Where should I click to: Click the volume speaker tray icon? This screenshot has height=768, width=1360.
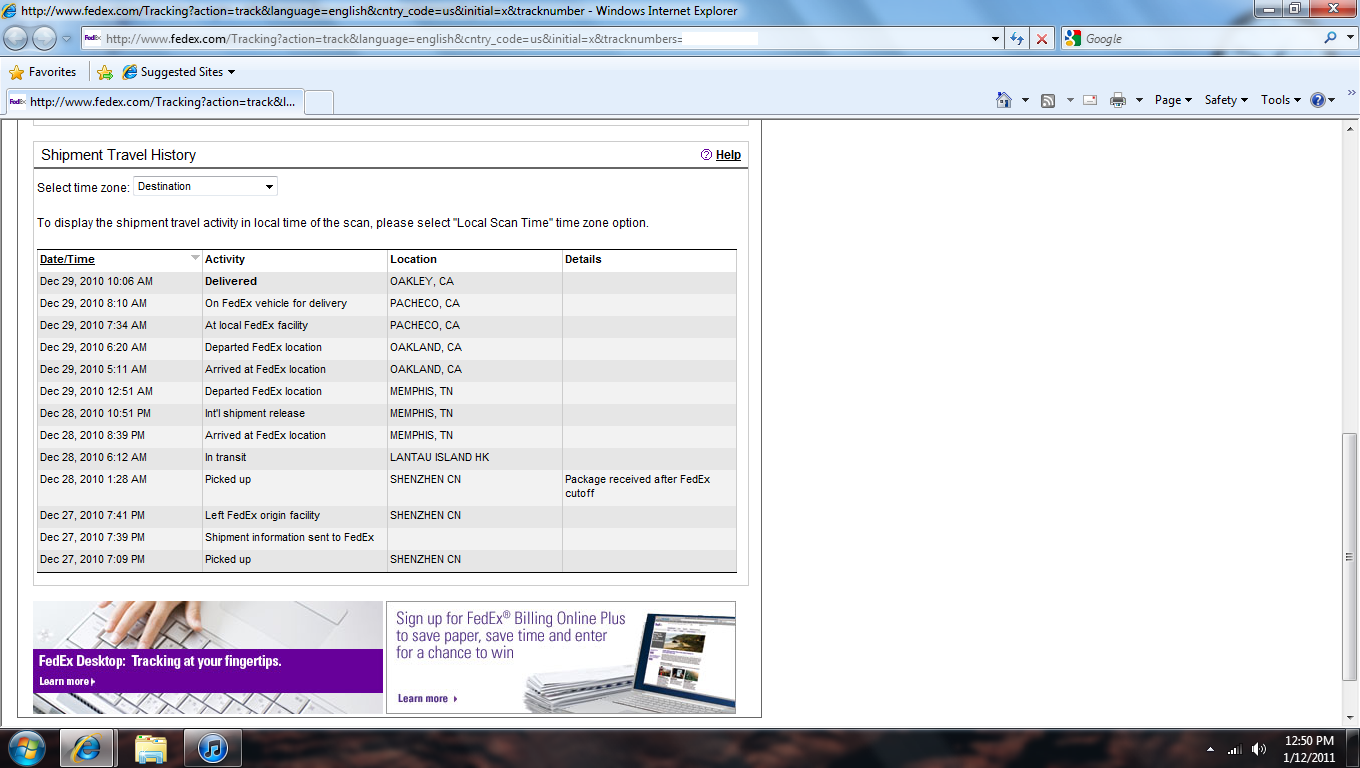(x=1258, y=749)
